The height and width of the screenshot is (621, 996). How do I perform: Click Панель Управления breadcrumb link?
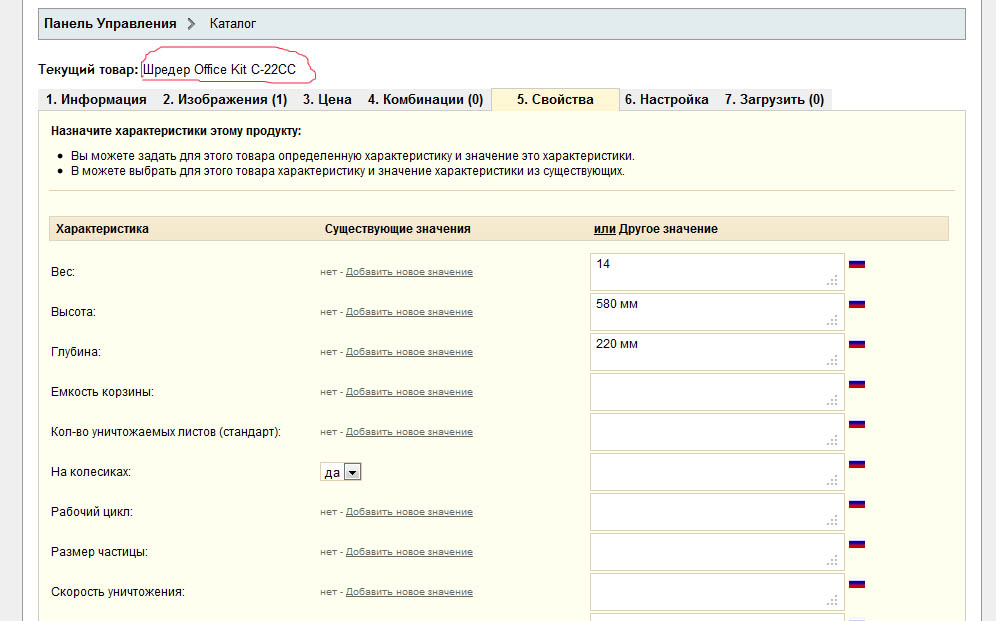tap(110, 23)
